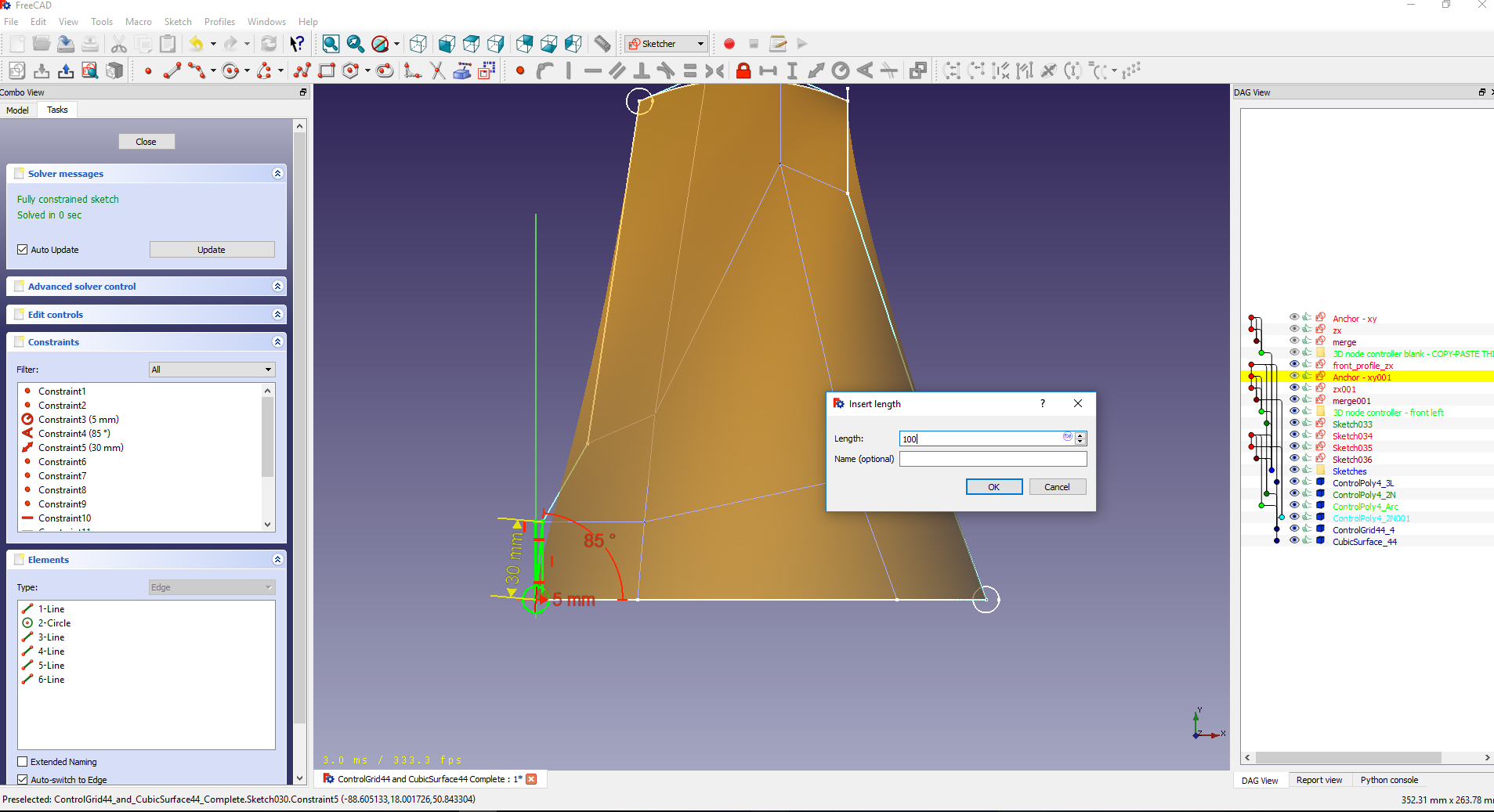Screen dimensions: 1494x812
Task: Select the create rectangle tool
Action: pyautogui.click(x=327, y=71)
